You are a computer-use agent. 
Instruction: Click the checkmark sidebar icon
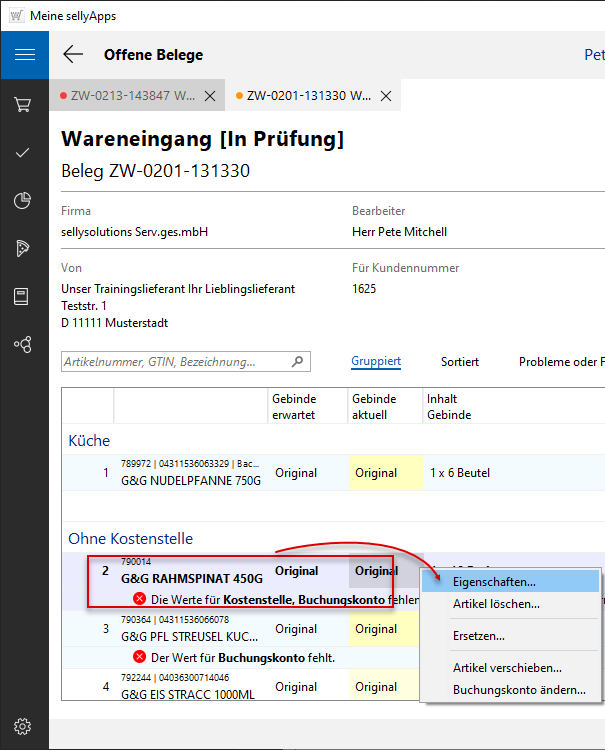[24, 152]
